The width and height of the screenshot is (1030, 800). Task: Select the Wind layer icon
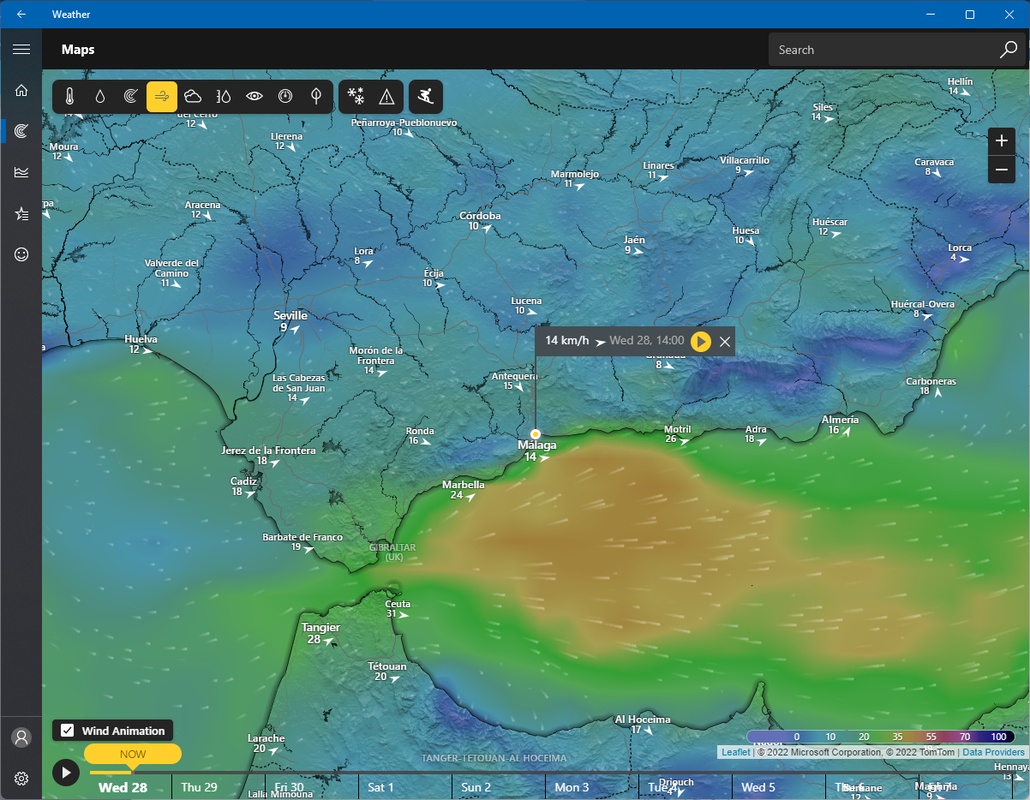(162, 97)
